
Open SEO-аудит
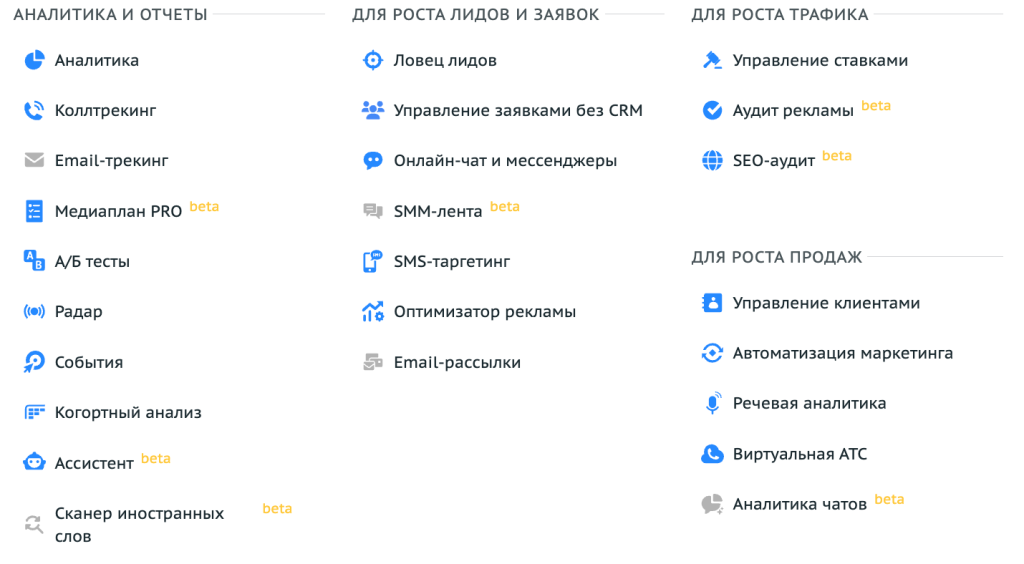pos(774,160)
